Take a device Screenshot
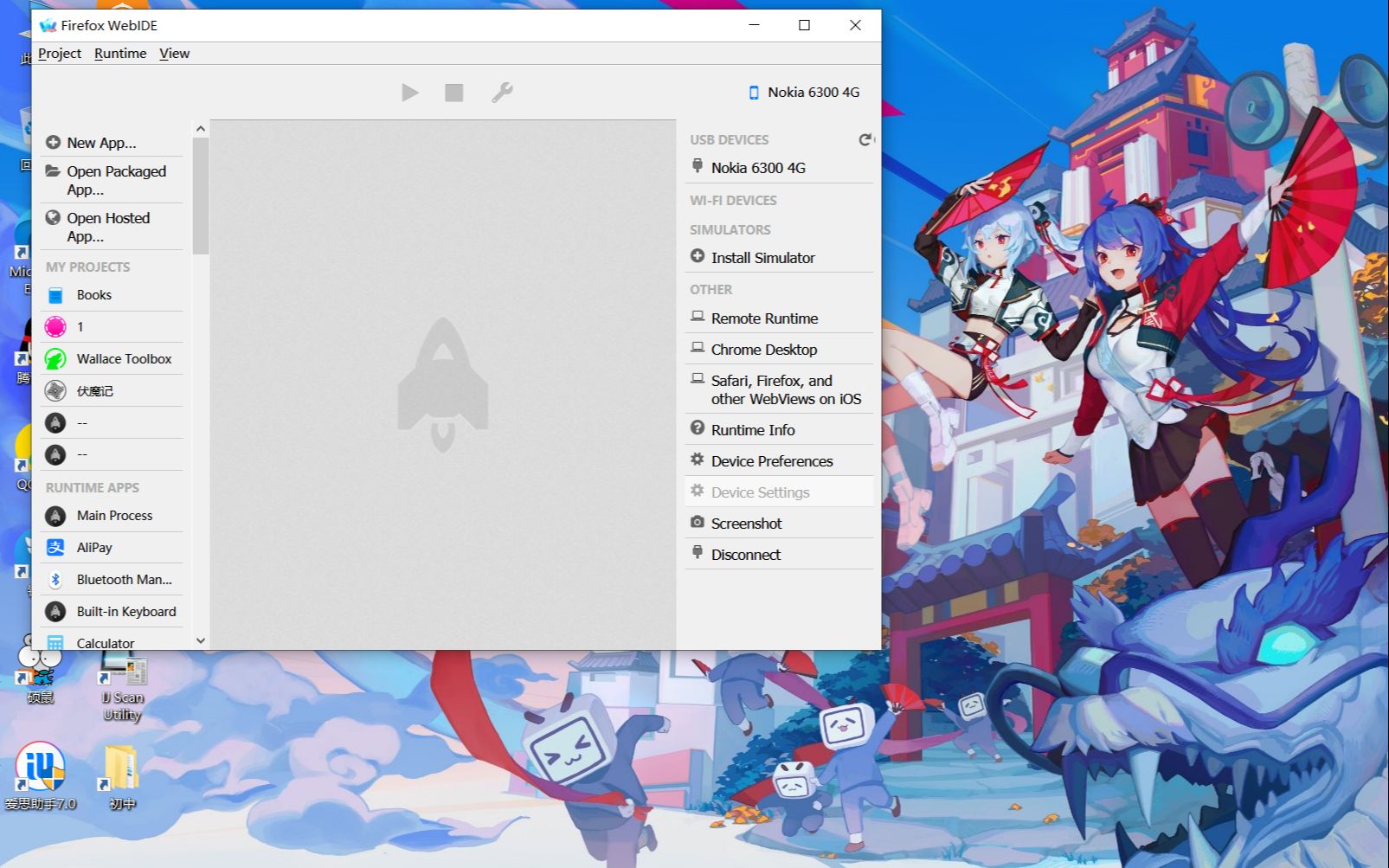This screenshot has height=868, width=1389. (779, 524)
